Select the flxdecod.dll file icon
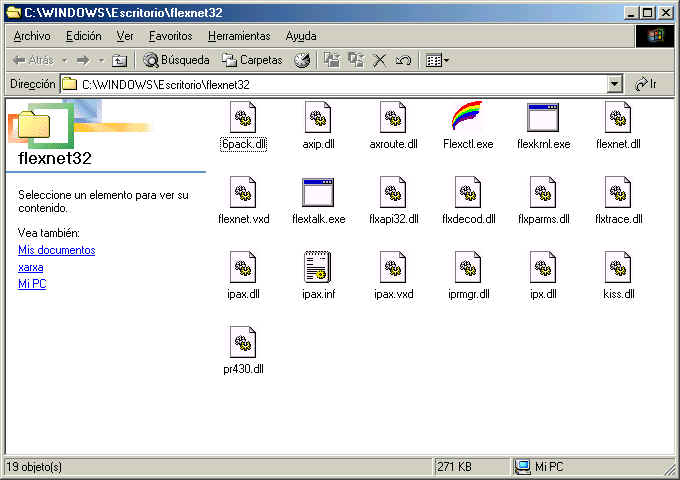The image size is (680, 480). 468,192
